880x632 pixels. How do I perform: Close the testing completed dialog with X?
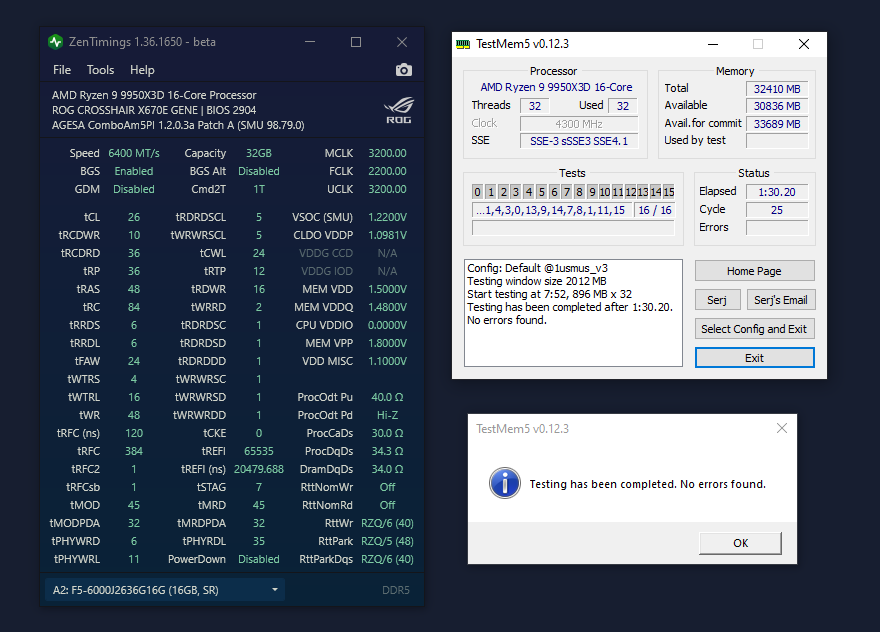(783, 429)
